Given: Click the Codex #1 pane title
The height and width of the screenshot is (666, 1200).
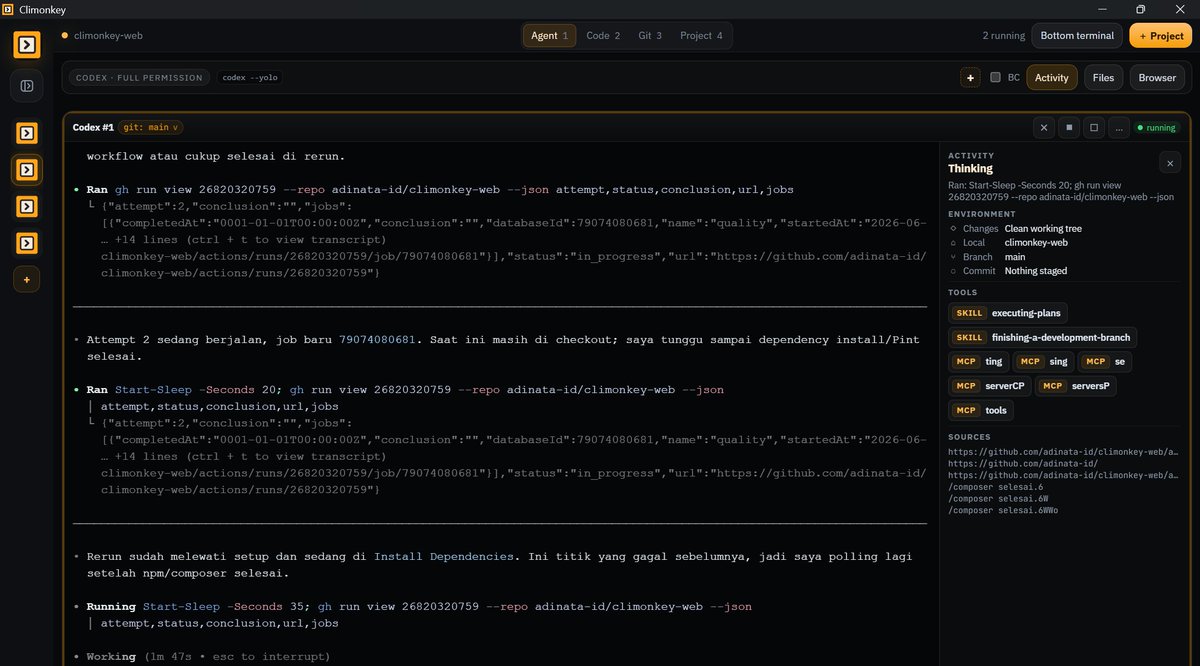Looking at the screenshot, I should [93, 128].
